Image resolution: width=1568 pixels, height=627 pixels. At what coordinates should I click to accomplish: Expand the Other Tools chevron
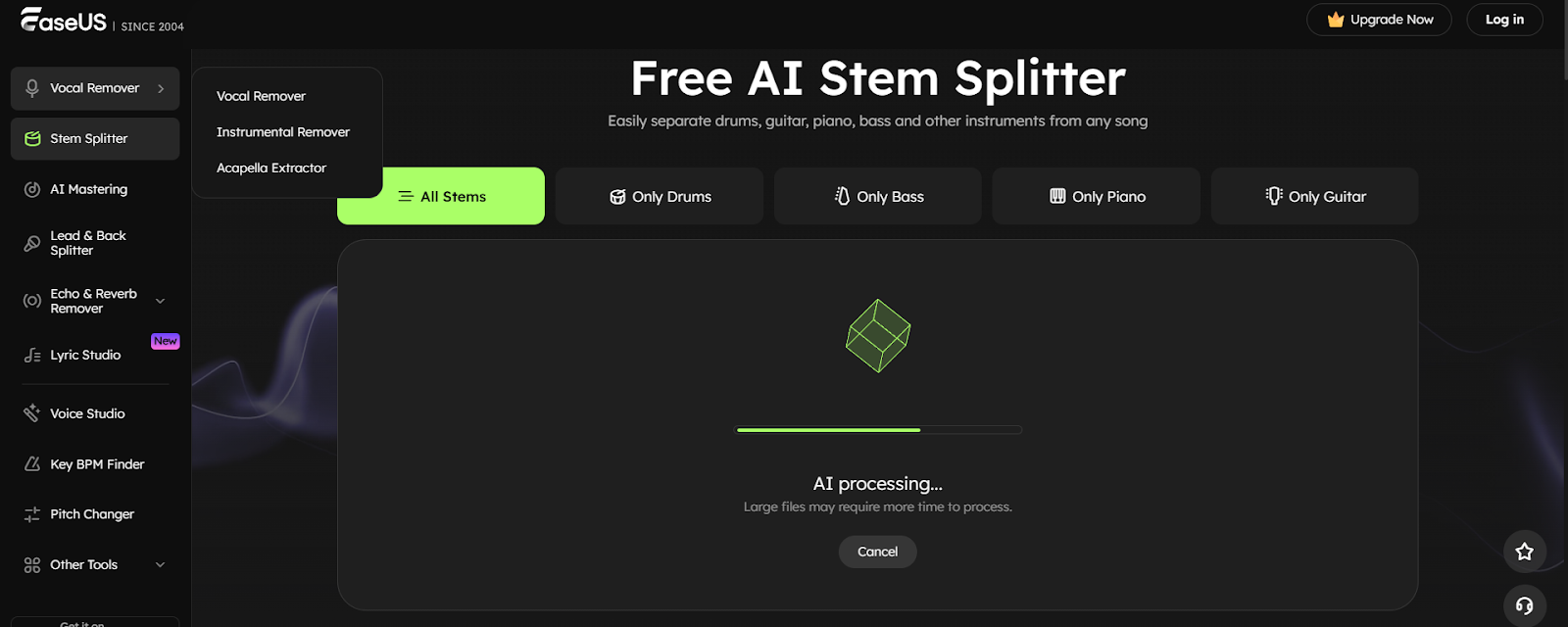(x=161, y=565)
